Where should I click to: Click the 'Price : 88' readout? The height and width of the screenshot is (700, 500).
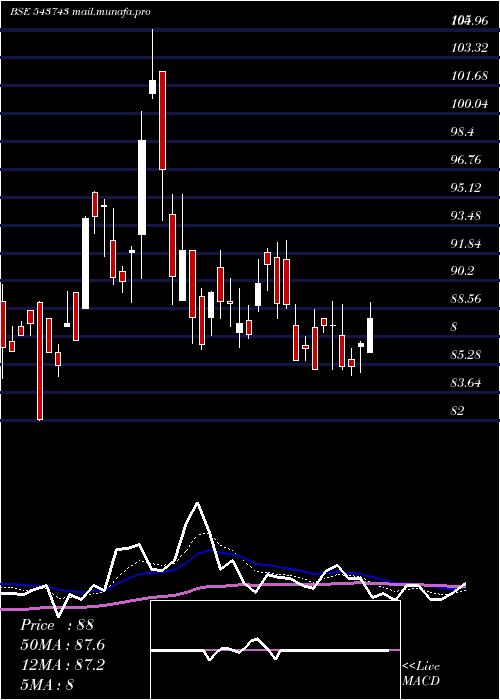tap(57, 625)
